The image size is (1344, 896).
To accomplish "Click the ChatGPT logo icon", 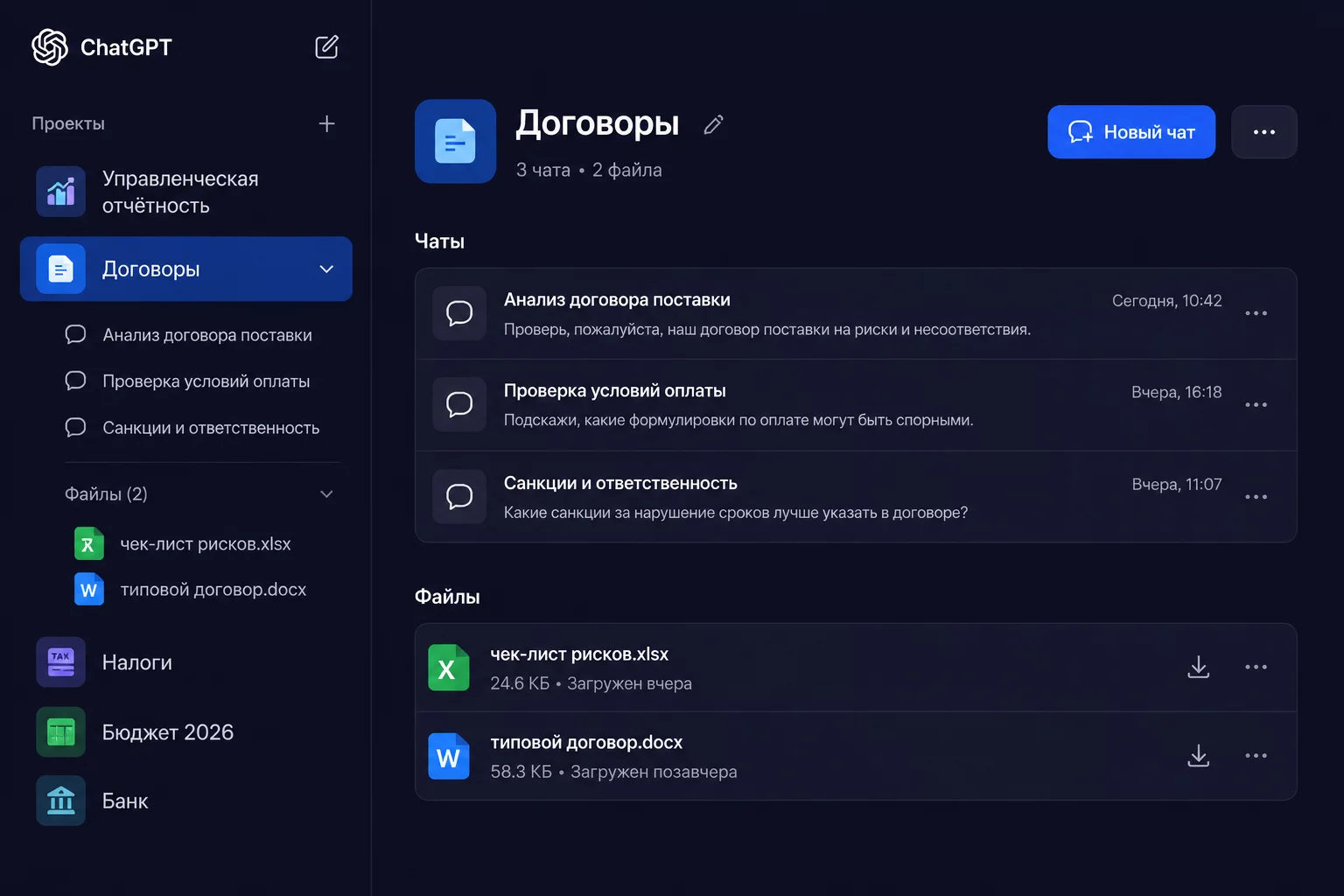I will [50, 47].
